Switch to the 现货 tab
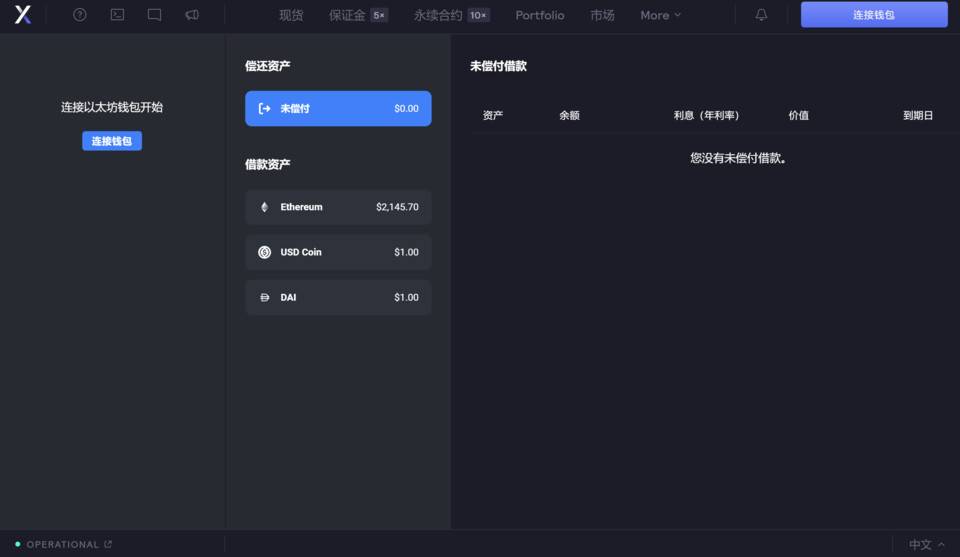The height and width of the screenshot is (557, 960). point(291,15)
